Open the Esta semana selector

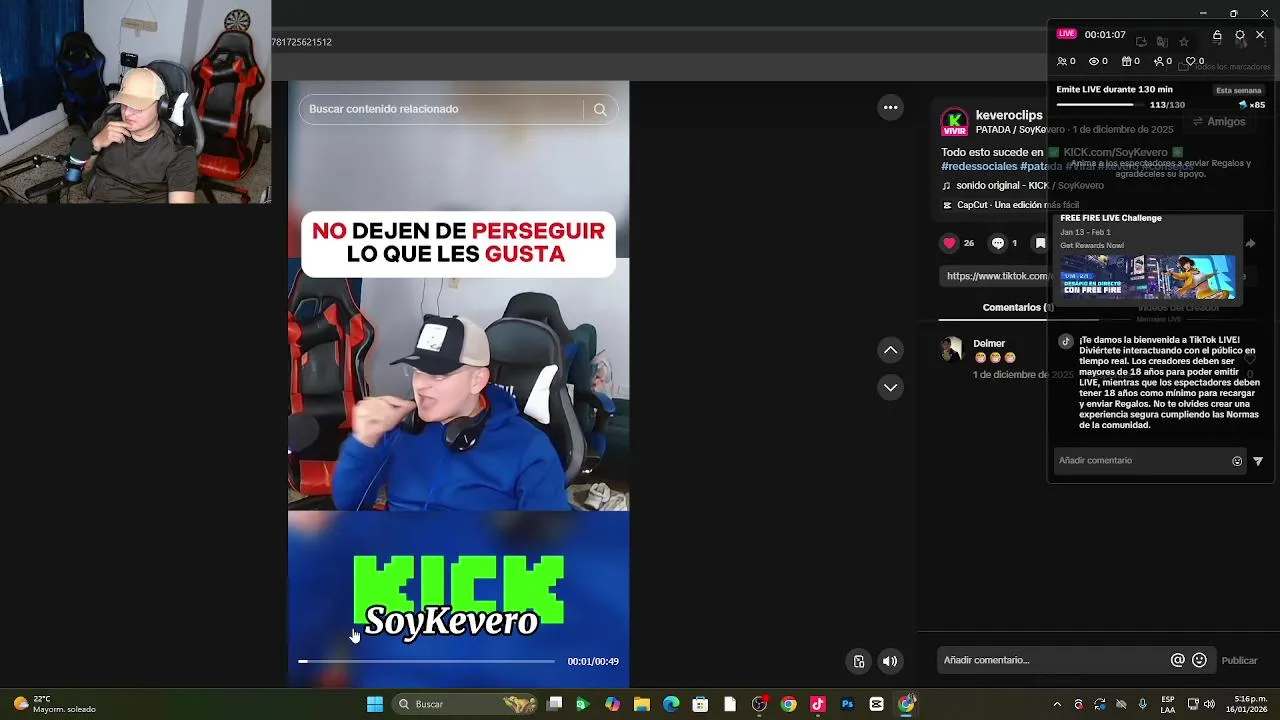pyautogui.click(x=1238, y=90)
